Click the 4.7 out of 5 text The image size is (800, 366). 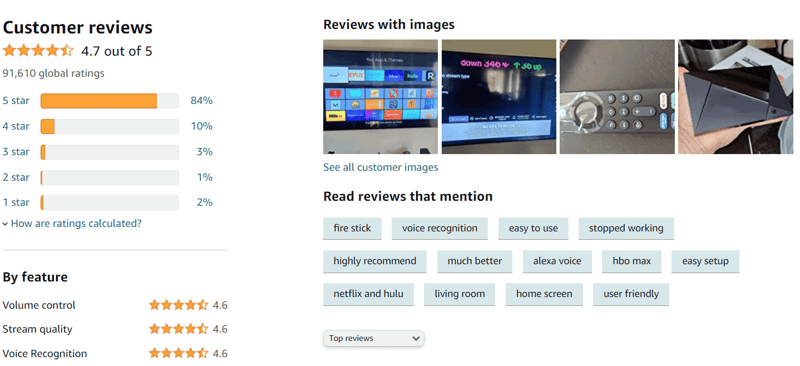pyautogui.click(x=116, y=52)
